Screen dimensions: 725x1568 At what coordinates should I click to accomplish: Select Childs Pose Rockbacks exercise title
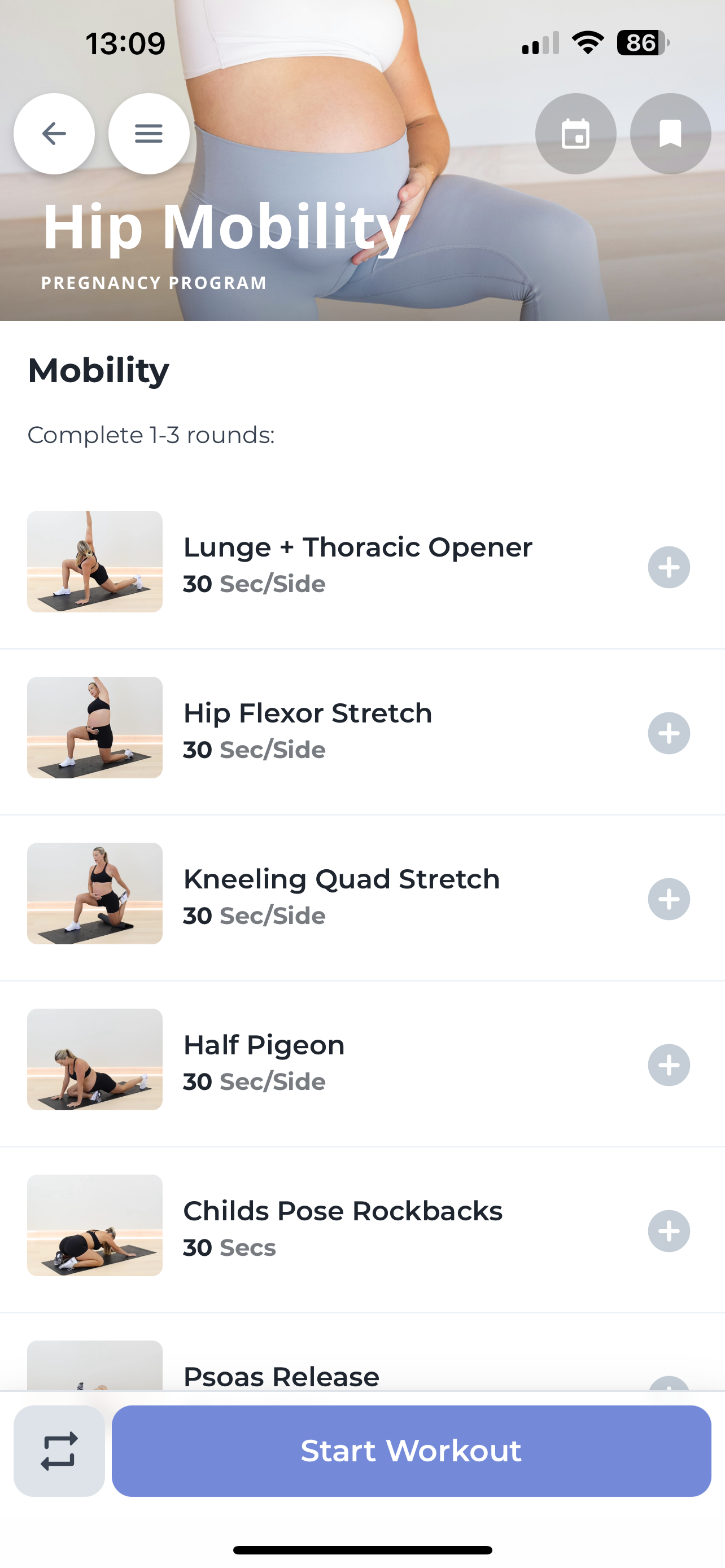coord(343,1211)
